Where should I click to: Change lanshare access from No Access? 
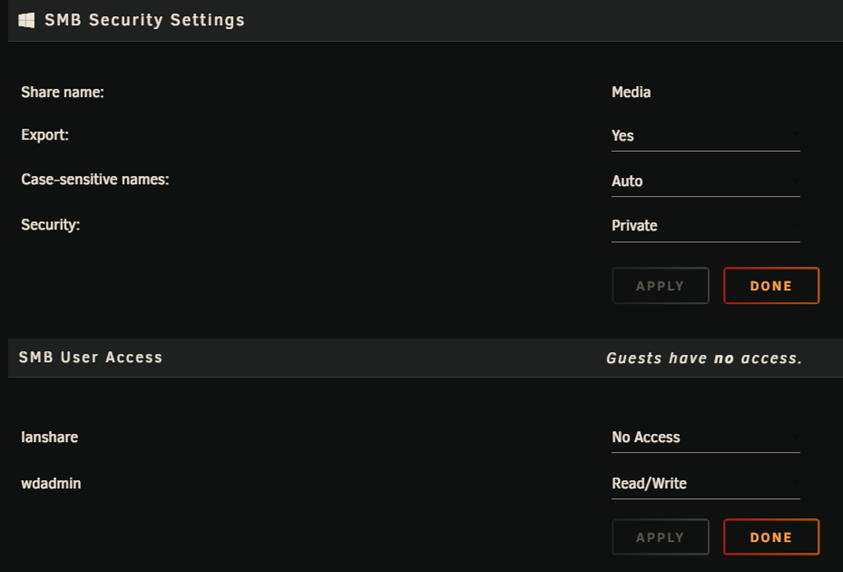click(x=705, y=437)
